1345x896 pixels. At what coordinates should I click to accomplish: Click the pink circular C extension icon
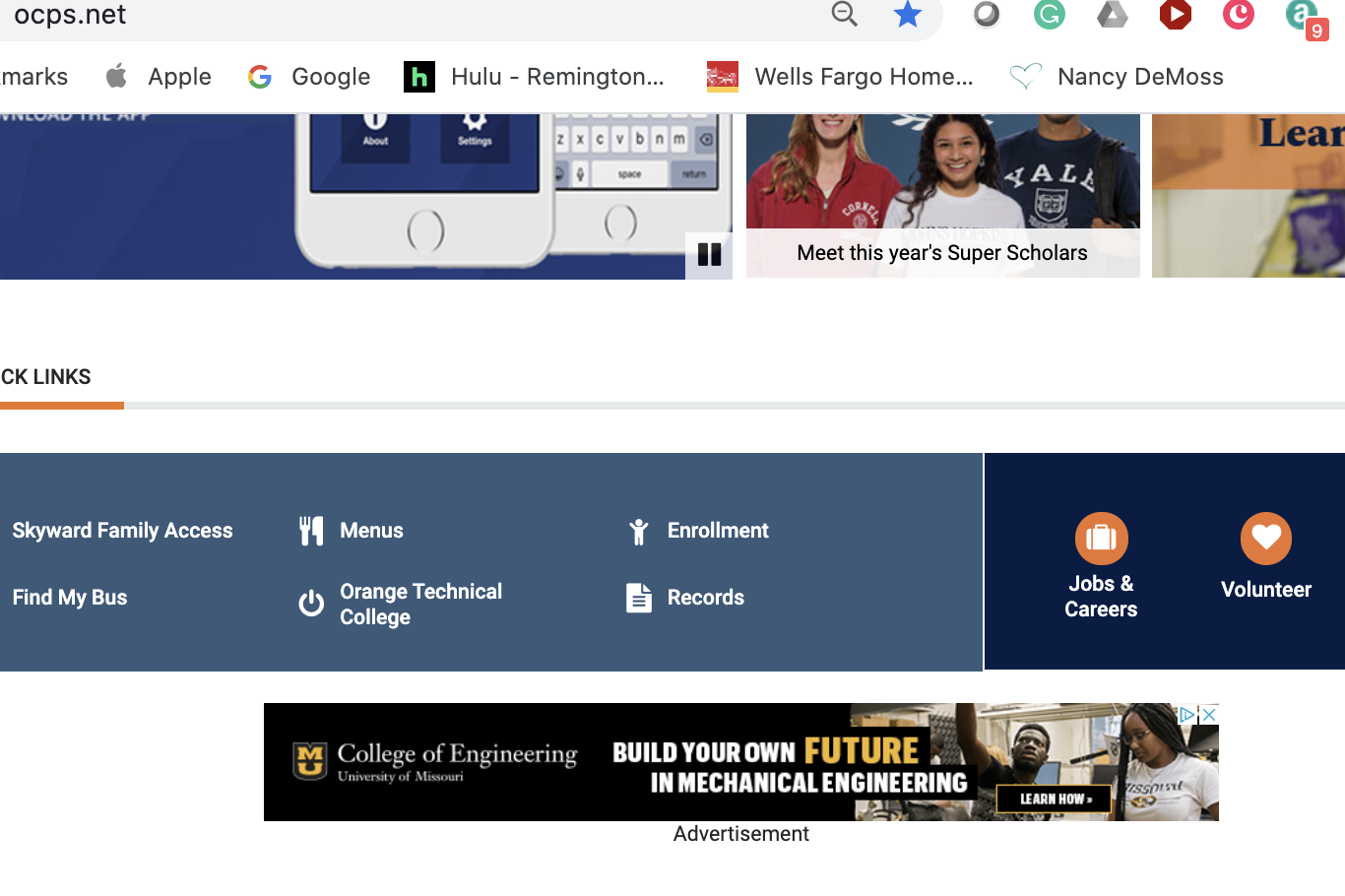coord(1238,14)
